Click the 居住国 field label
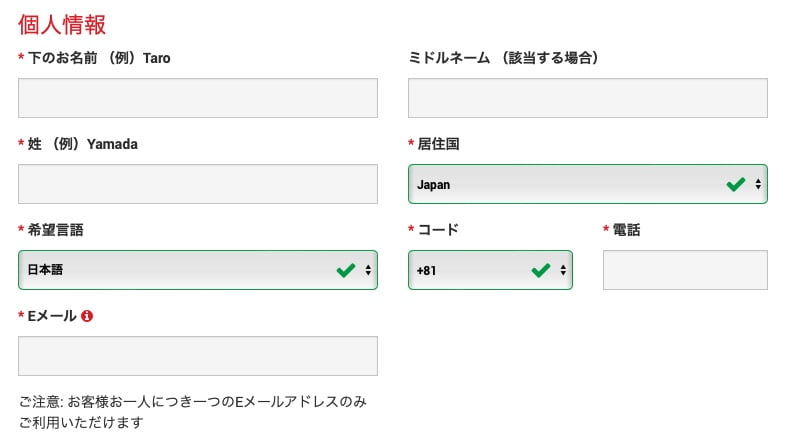Image resolution: width=788 pixels, height=439 pixels. coord(438,144)
